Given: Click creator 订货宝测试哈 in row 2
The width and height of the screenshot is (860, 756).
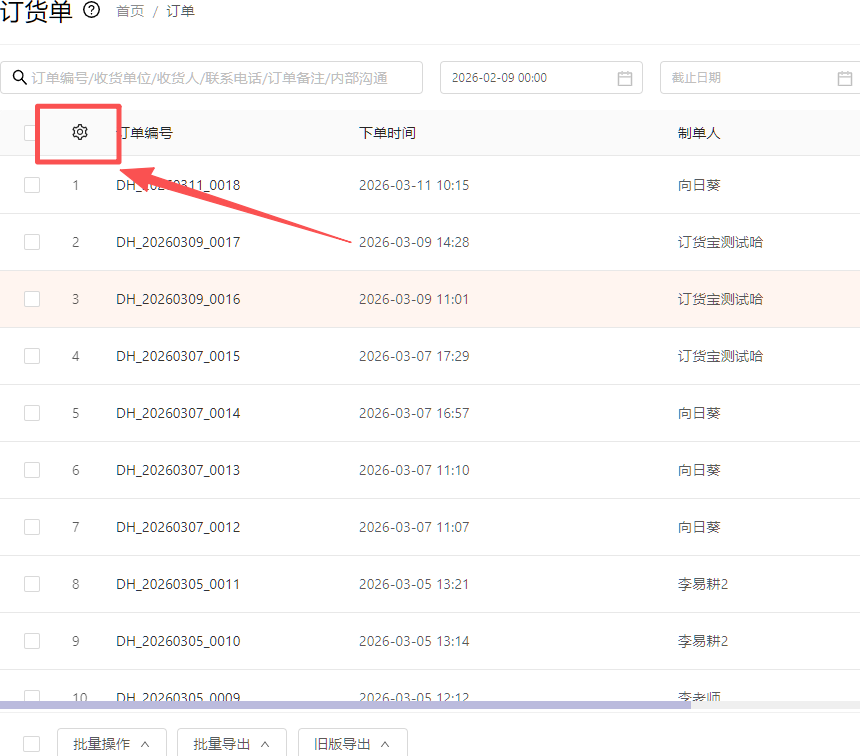Looking at the screenshot, I should point(720,242).
